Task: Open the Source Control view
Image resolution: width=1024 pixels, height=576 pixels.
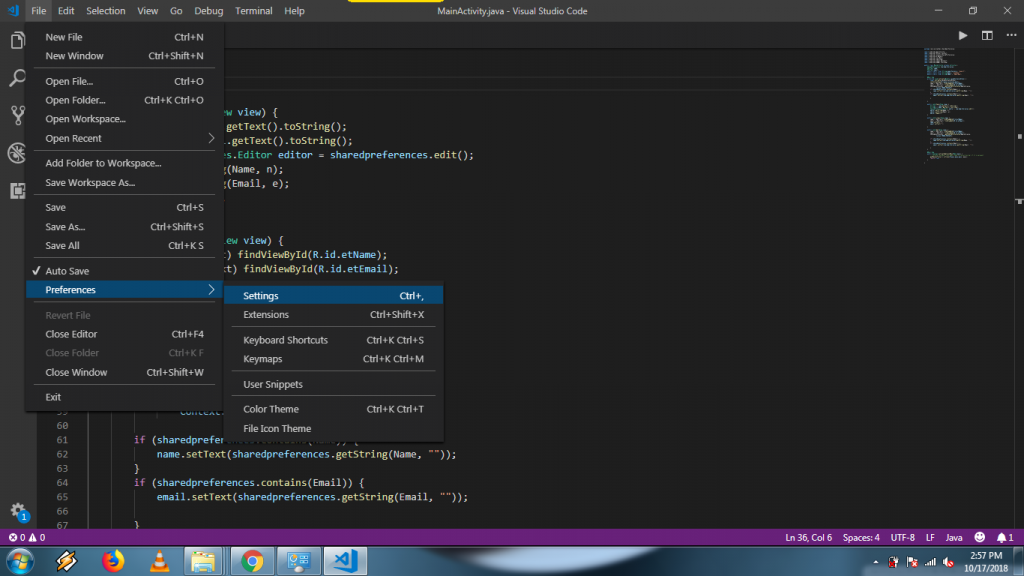Action: pos(17,115)
